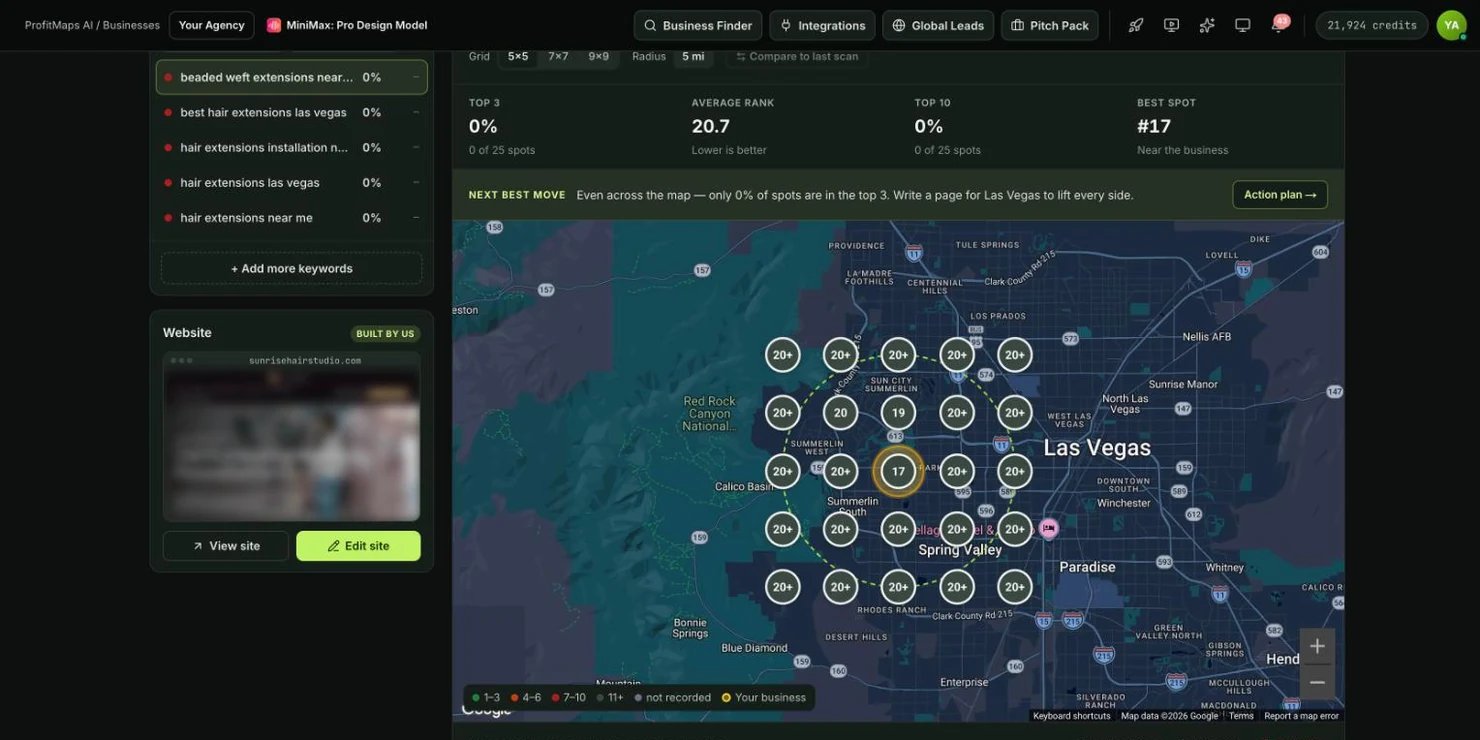1480x740 pixels.
Task: Click the Business Finder search icon
Action: pos(650,25)
